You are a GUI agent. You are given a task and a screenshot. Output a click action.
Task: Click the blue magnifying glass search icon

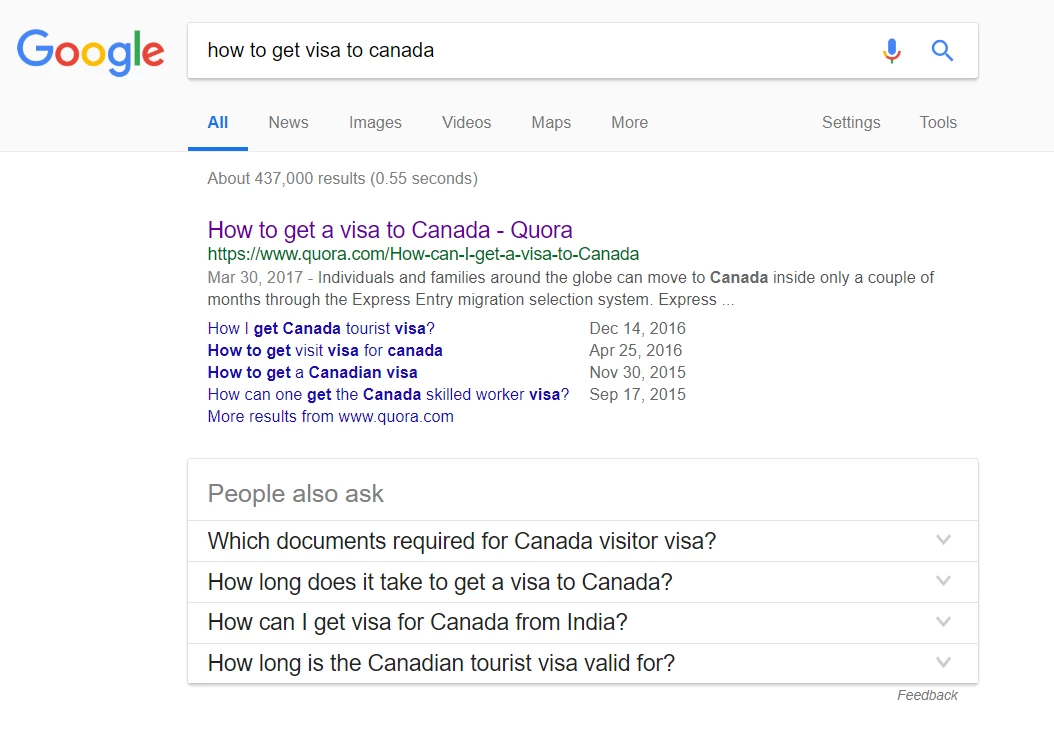[942, 50]
